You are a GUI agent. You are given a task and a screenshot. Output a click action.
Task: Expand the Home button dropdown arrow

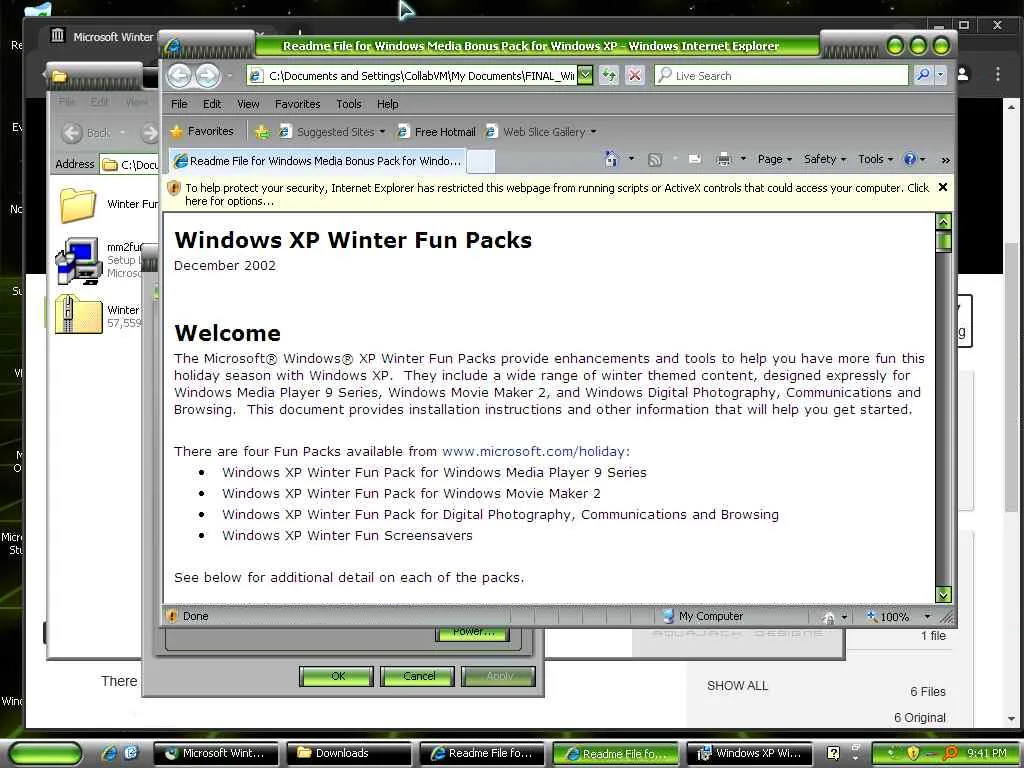pyautogui.click(x=631, y=159)
